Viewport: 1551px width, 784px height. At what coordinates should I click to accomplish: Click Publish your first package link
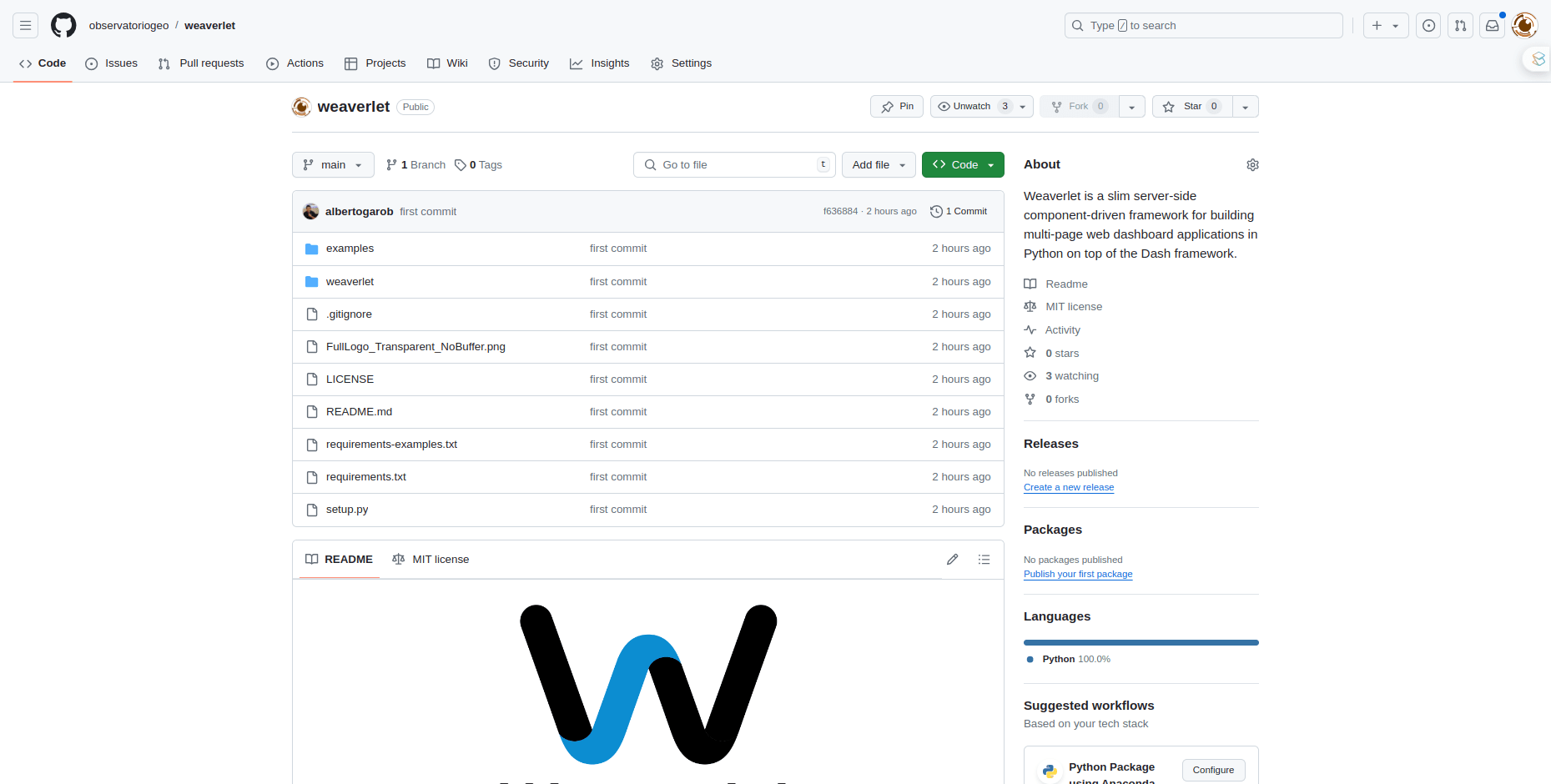1078,575
